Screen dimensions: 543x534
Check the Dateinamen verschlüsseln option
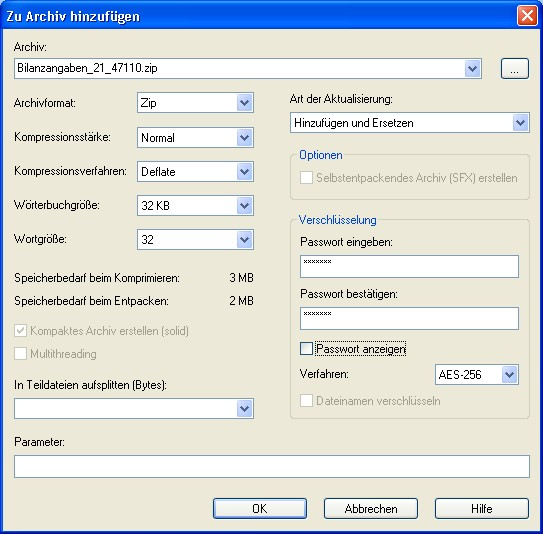click(306, 401)
